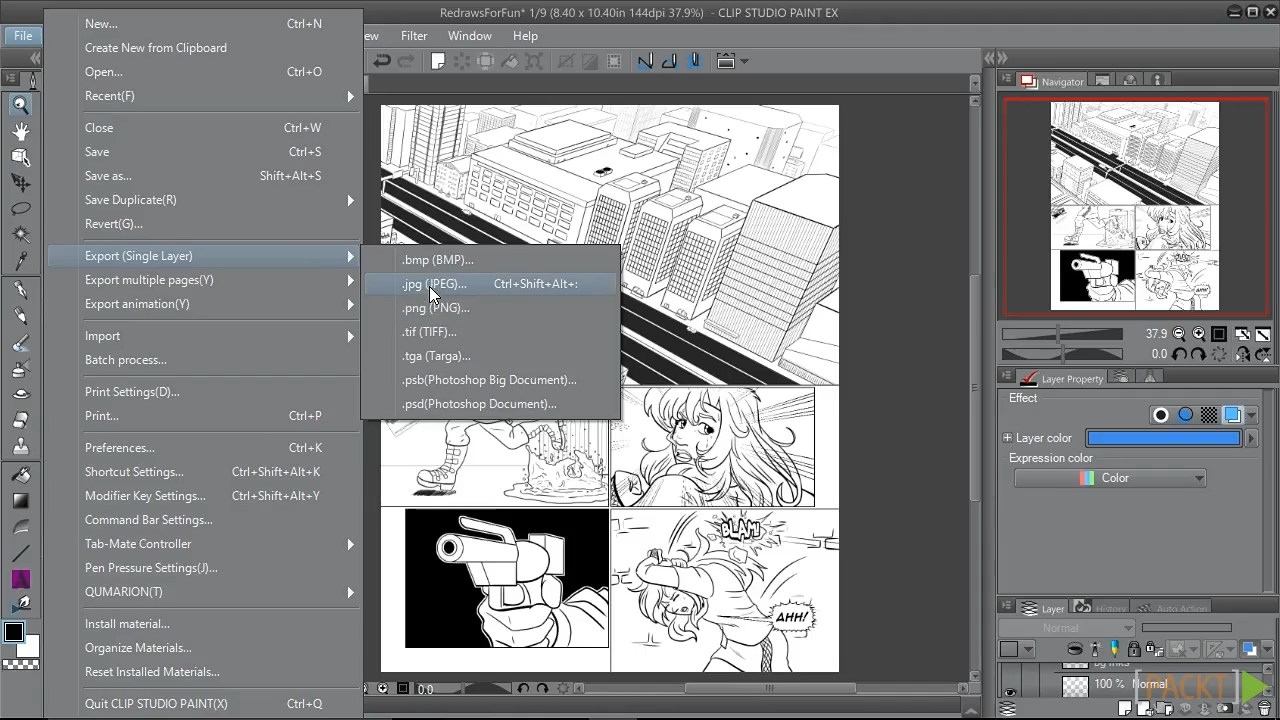Toggle Set as Reference Layer lighthouse

1096,650
